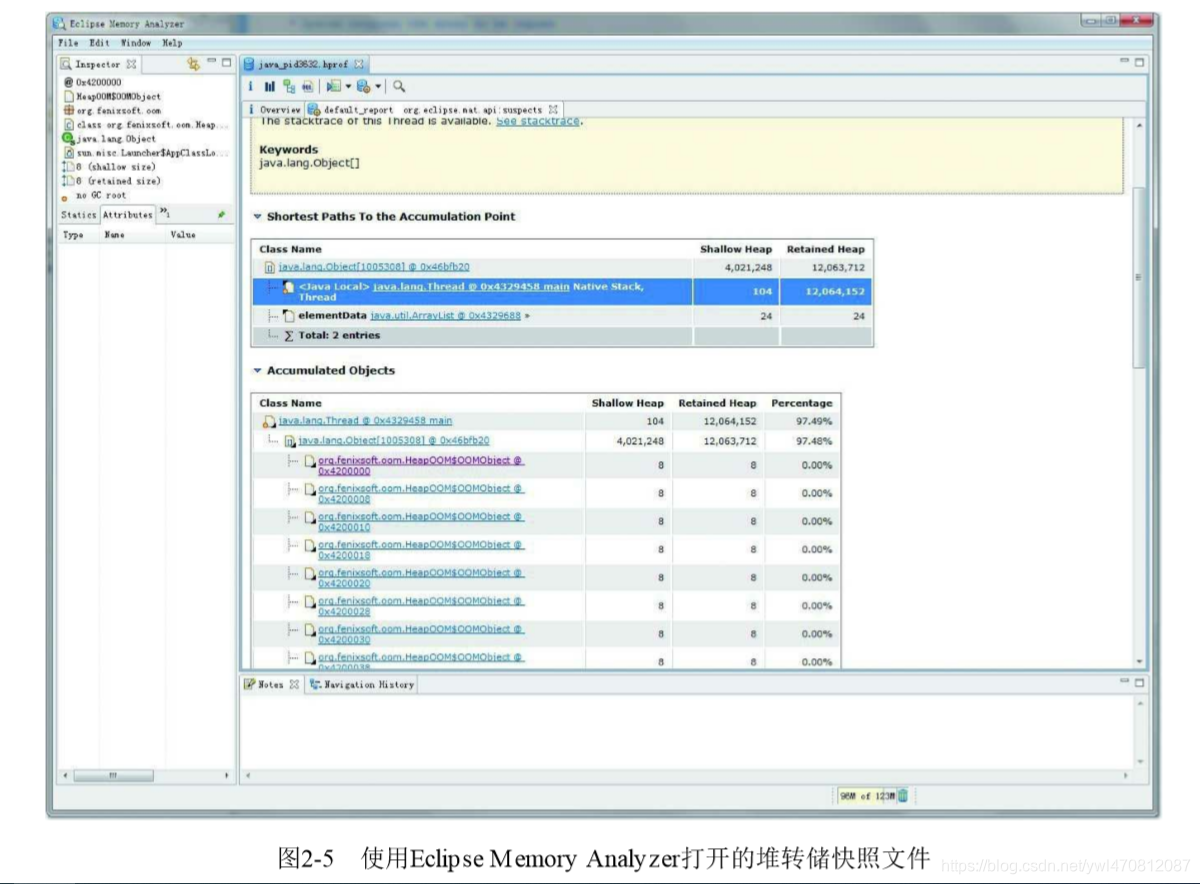Switch to the Overview tab
Viewport: 1200px width, 884px height.
point(274,109)
